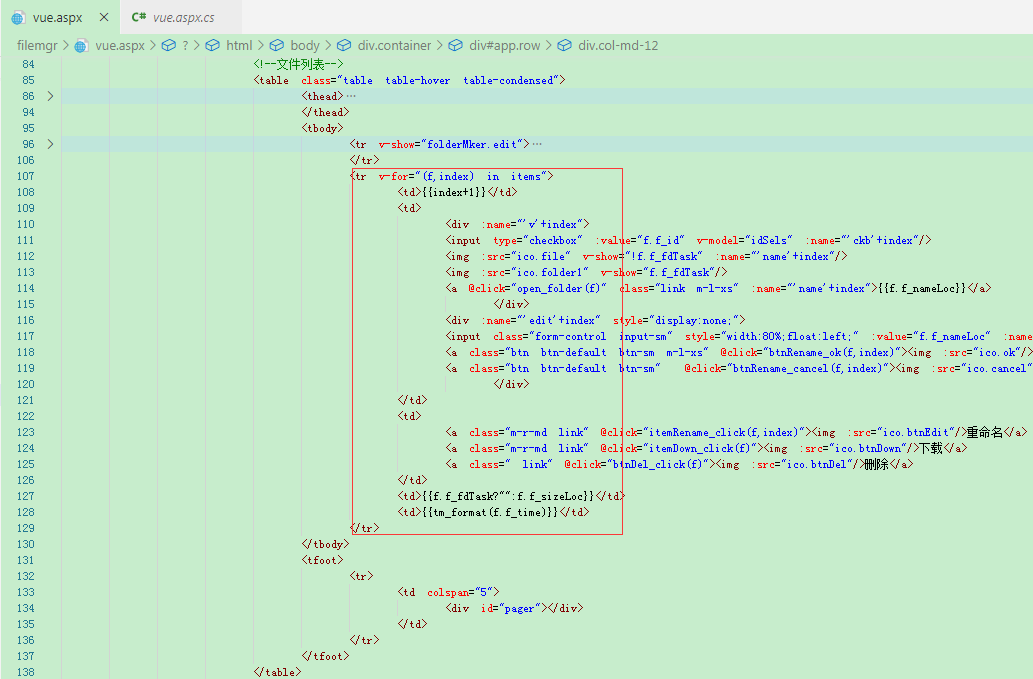Image resolution: width=1033 pixels, height=679 pixels.
Task: Click the cube icon before div#app.row breadcrumb
Action: [455, 45]
